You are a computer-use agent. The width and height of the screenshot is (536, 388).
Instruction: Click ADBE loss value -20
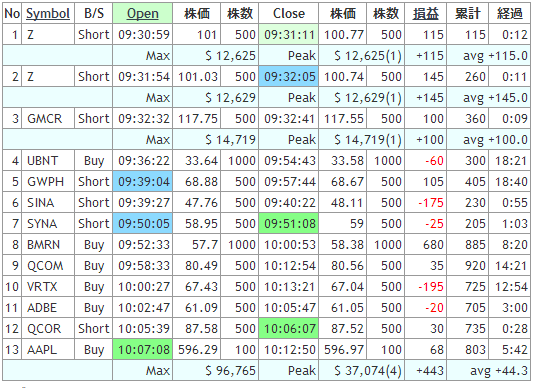[426, 308]
